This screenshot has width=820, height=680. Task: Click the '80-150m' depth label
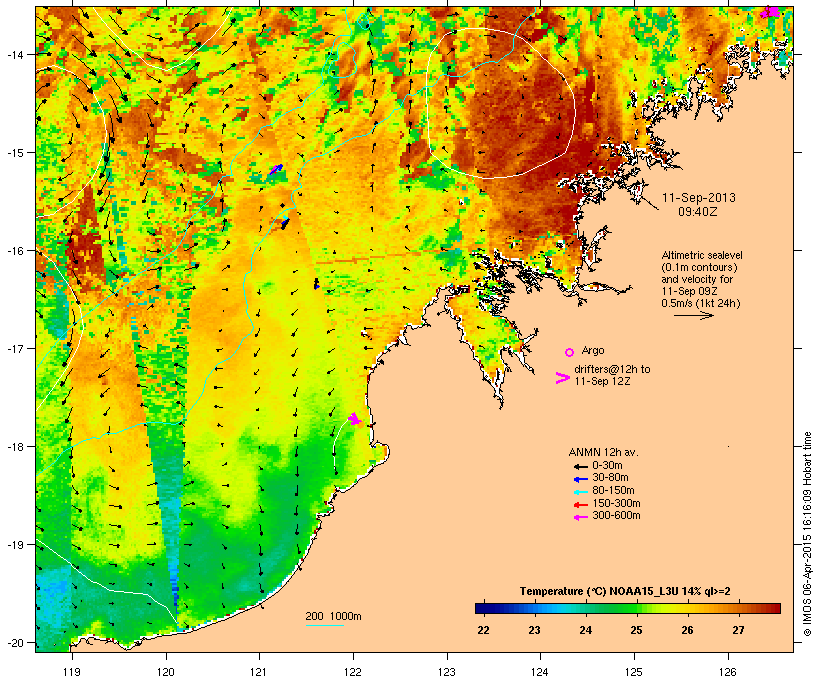pos(613,491)
